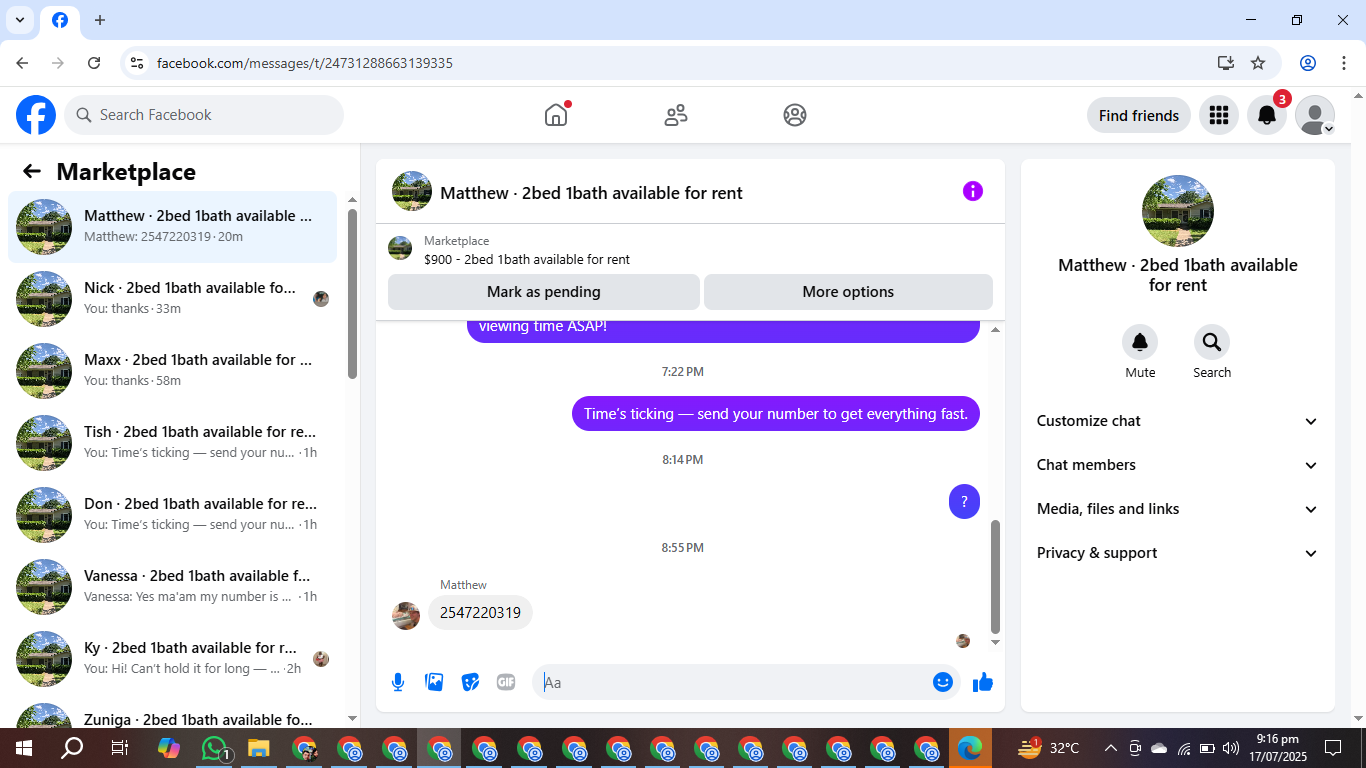This screenshot has height=768, width=1366.
Task: Go back using the Marketplace back arrow
Action: point(32,171)
